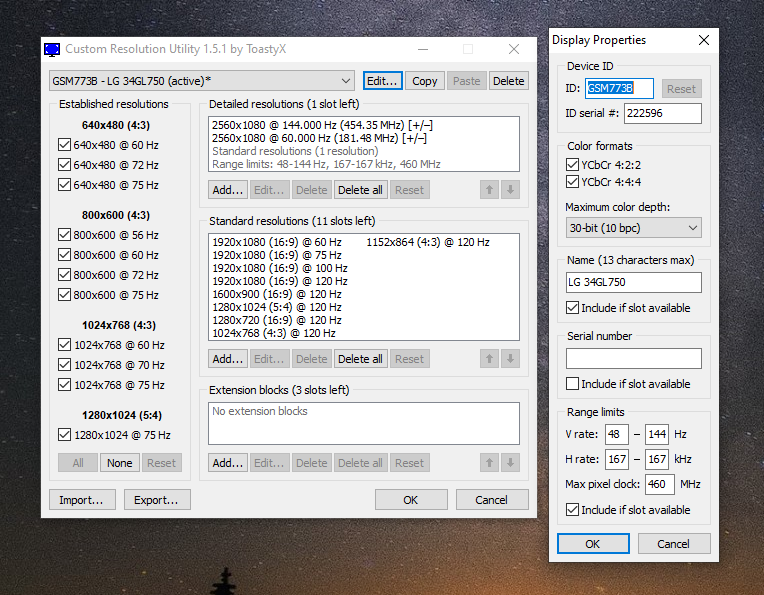Select 1280x720 (16:9) @ 120 Hz entry

[277, 320]
